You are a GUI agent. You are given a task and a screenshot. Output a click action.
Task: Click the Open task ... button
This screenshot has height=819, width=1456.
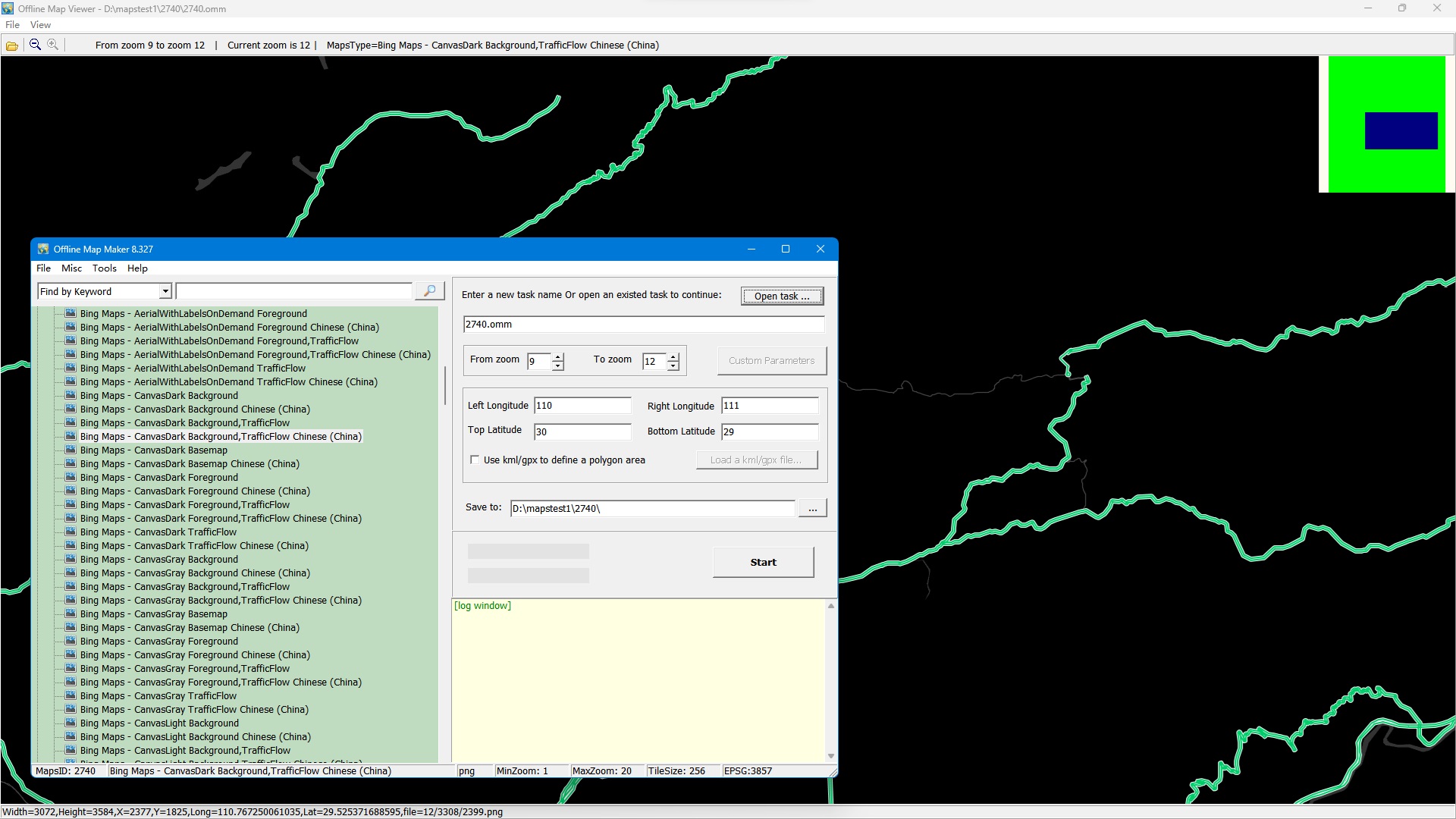pyautogui.click(x=782, y=296)
